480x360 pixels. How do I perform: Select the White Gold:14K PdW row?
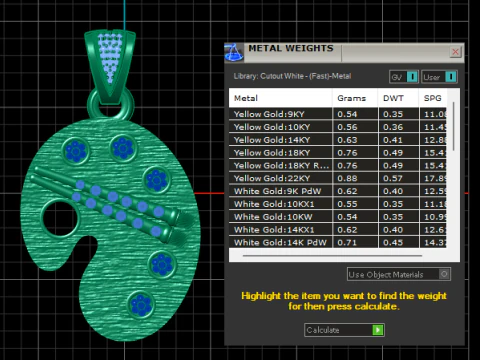pyautogui.click(x=338, y=242)
